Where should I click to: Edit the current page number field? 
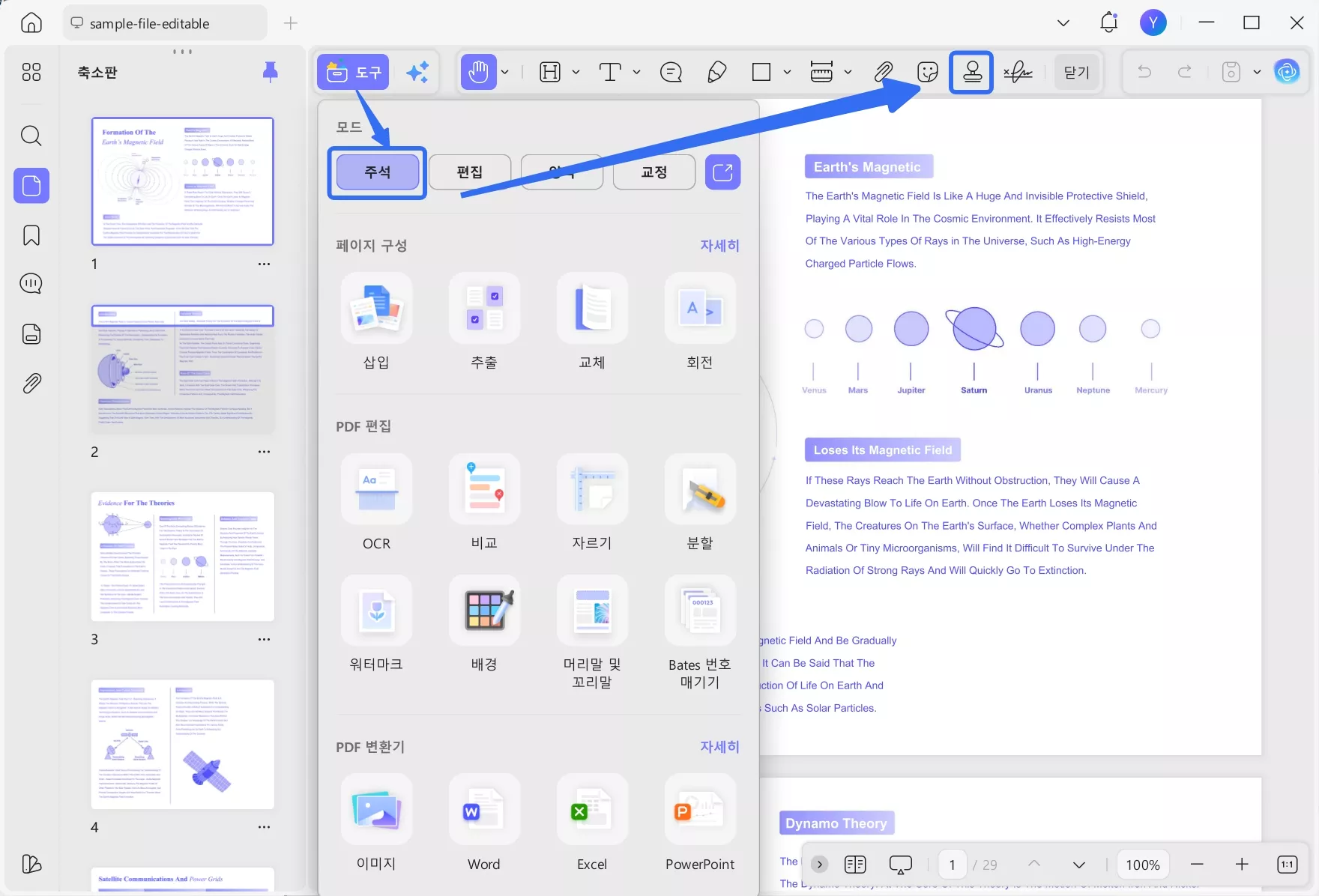tap(953, 865)
